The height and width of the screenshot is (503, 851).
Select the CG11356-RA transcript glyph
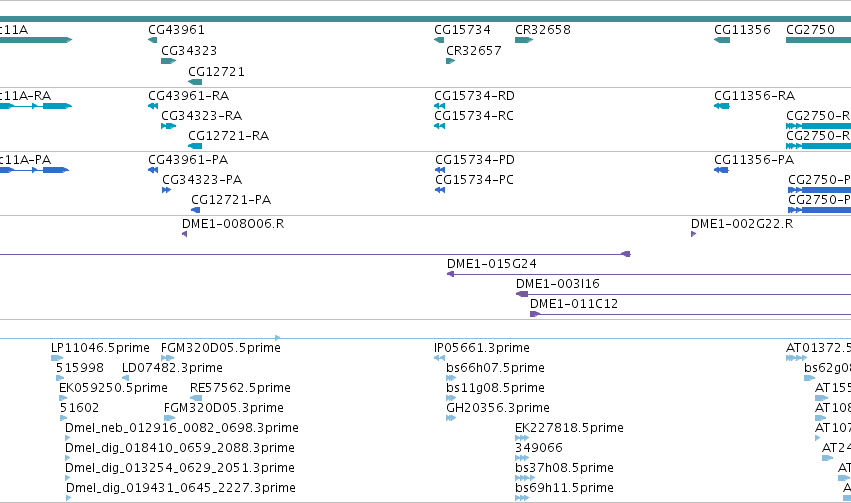click(722, 106)
